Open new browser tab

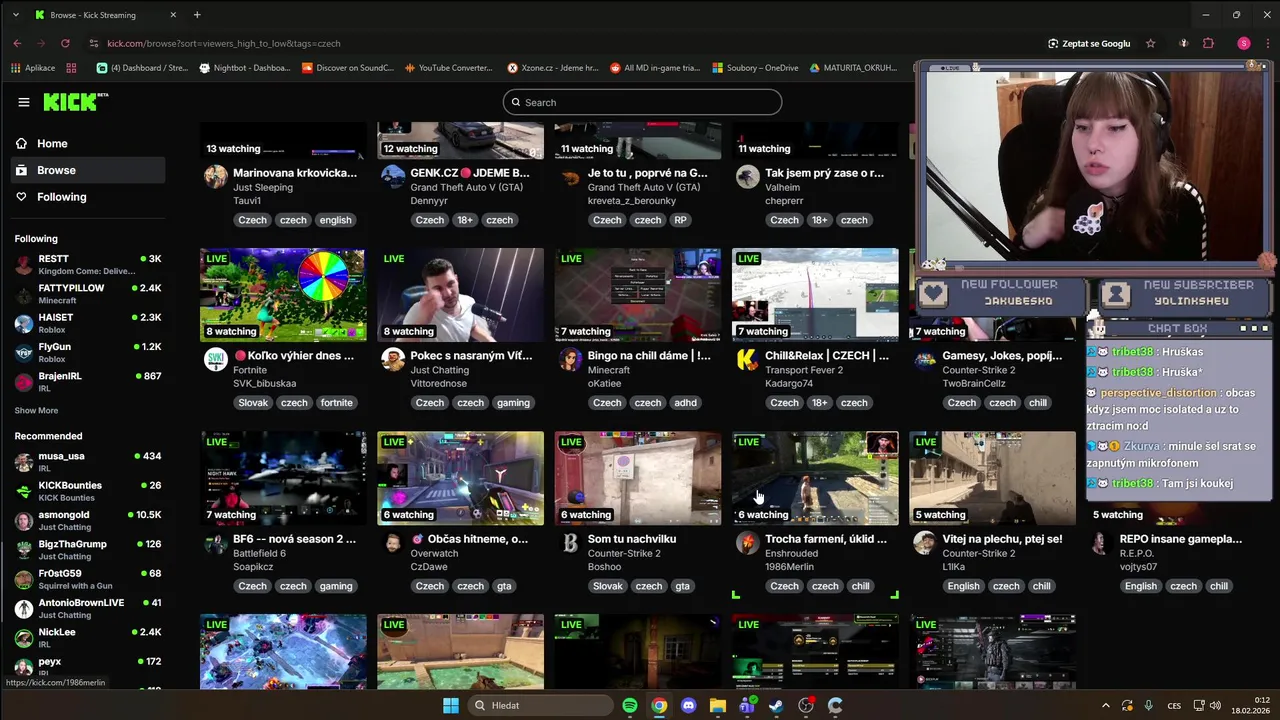pyautogui.click(x=197, y=15)
